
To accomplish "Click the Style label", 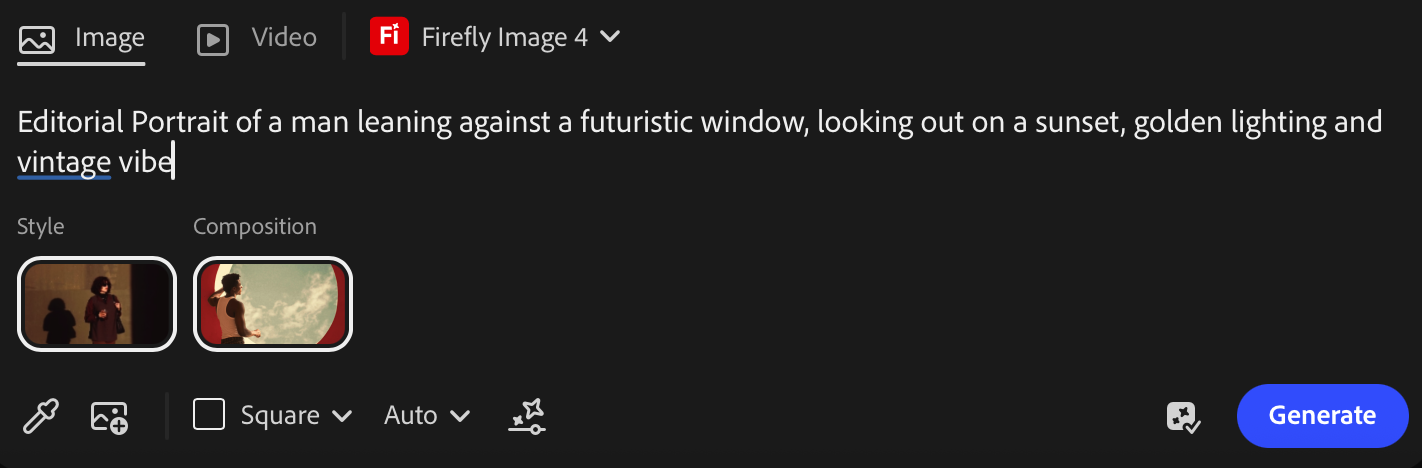I will (41, 227).
